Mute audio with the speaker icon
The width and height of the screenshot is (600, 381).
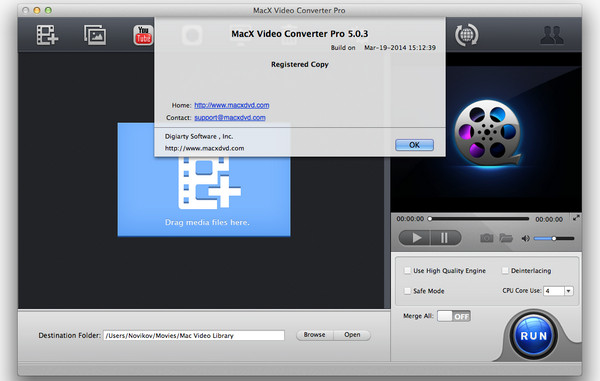point(525,238)
